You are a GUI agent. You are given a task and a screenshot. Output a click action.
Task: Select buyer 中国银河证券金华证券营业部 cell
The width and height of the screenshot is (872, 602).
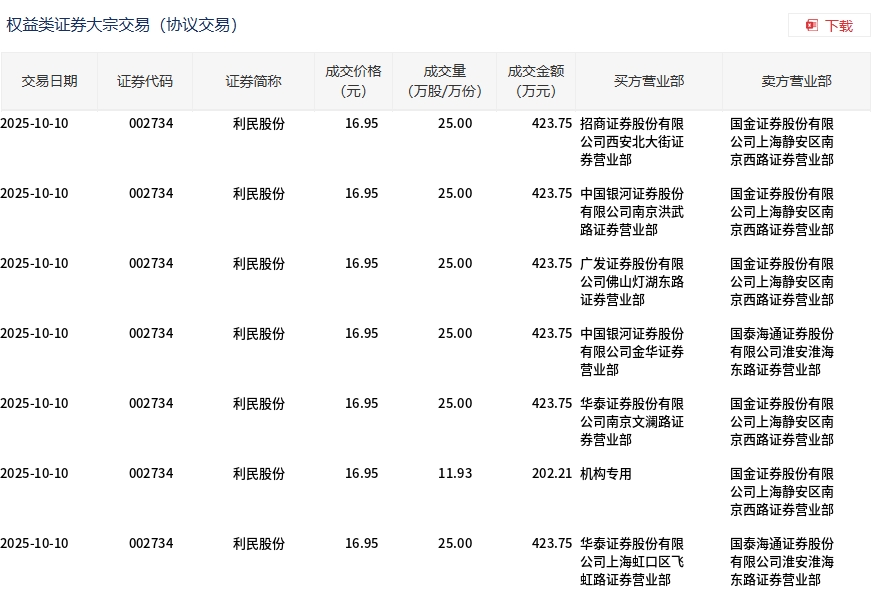632,352
